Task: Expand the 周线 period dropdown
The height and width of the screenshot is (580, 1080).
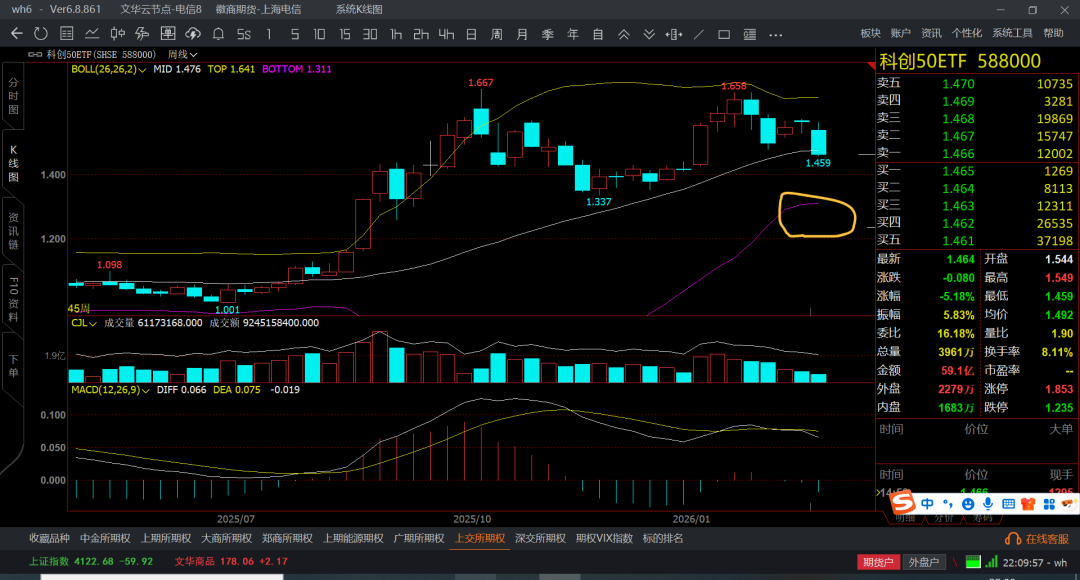Action: [183, 54]
